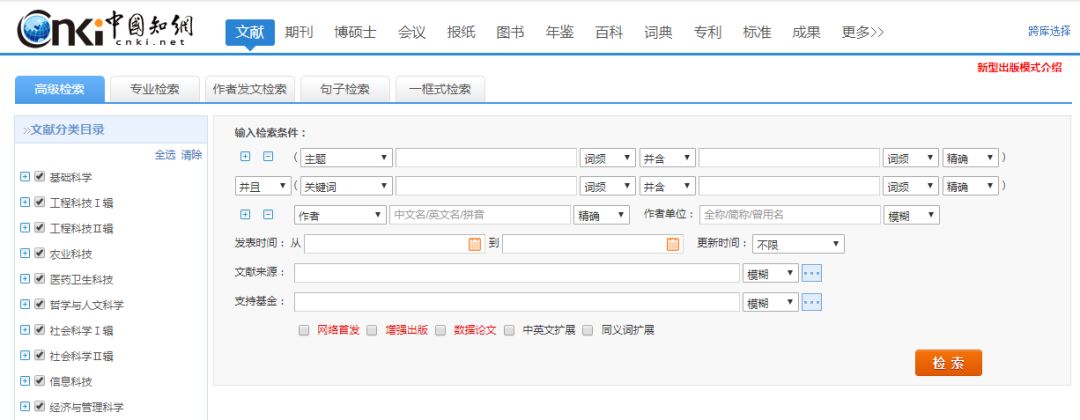Expand the 信息科技 tree node
This screenshot has width=1080, height=420.
point(25,381)
